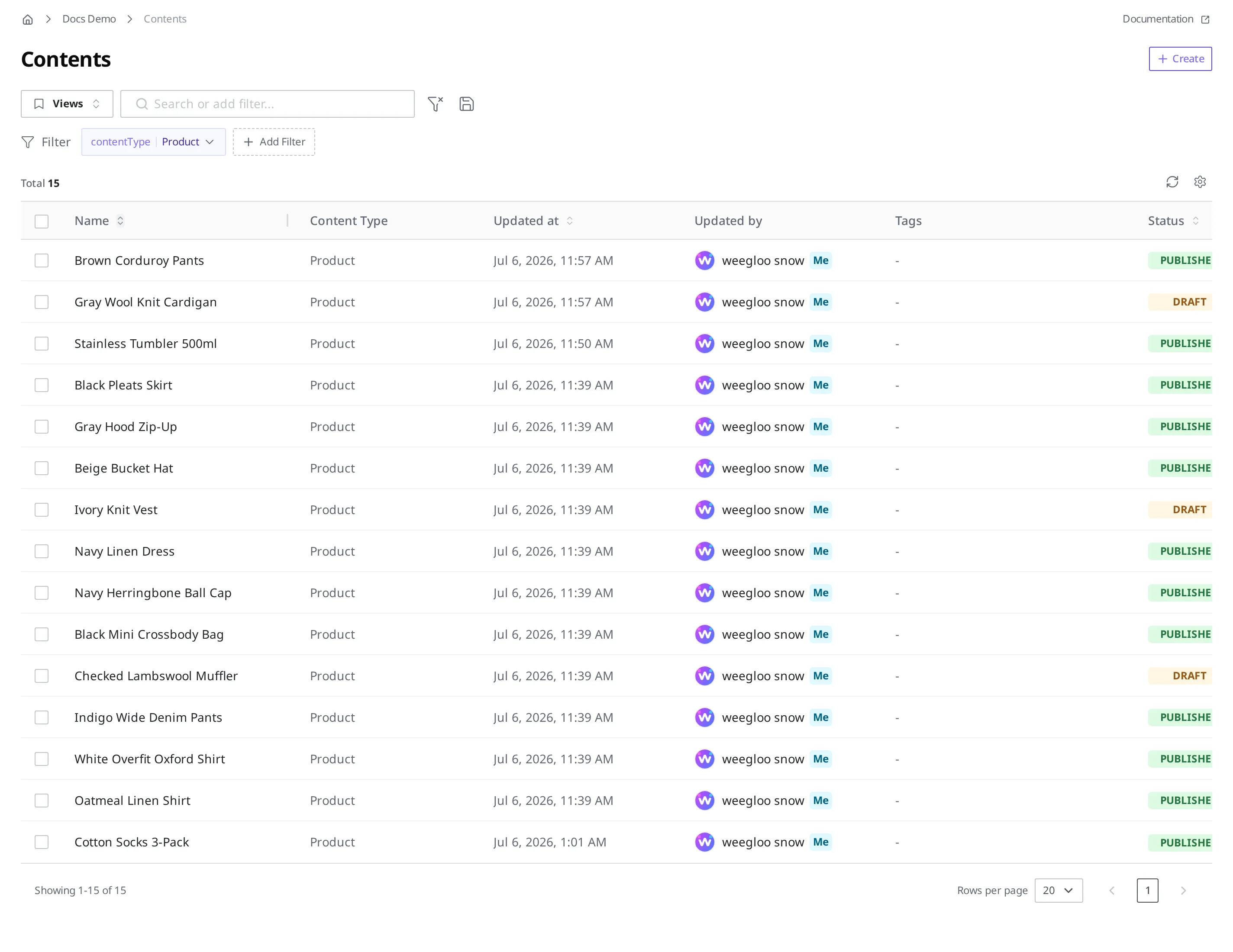Check the Brown Corduroy Pants row checkbox

pos(41,261)
